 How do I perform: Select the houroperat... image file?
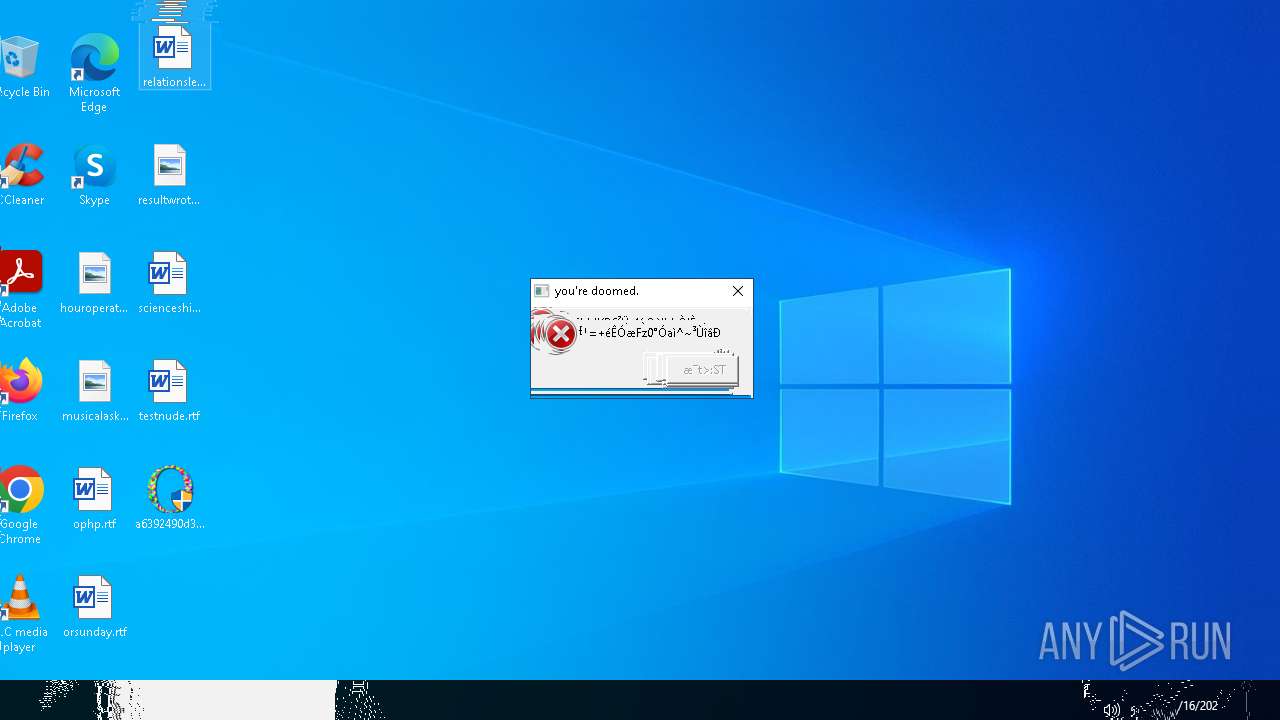point(94,283)
